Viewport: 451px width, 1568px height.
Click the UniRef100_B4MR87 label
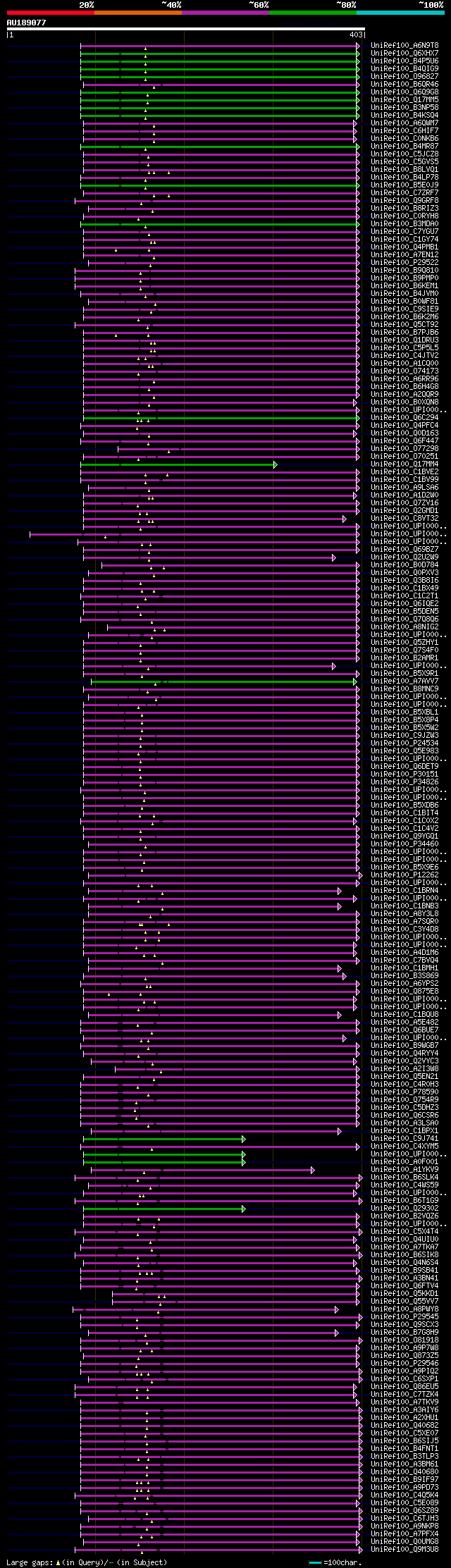tap(404, 146)
